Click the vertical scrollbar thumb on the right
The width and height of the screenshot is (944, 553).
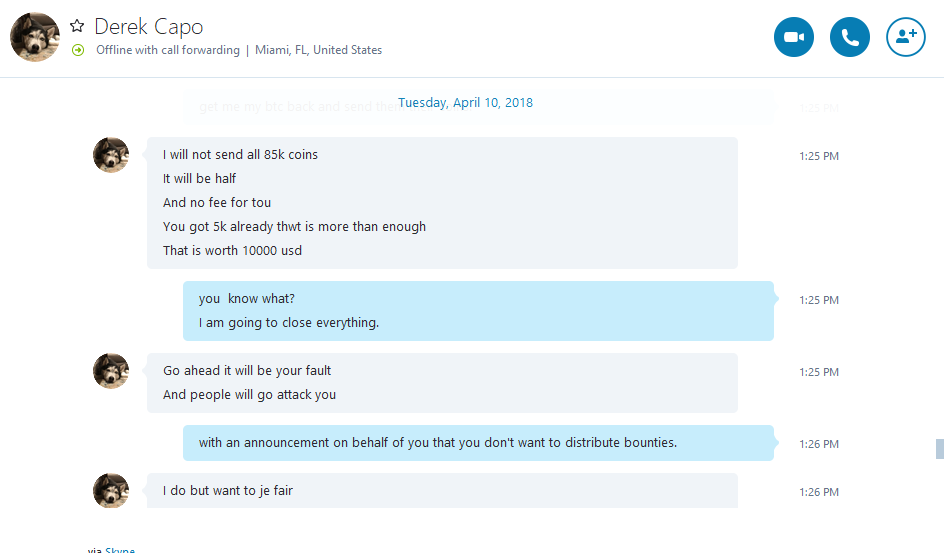click(940, 449)
